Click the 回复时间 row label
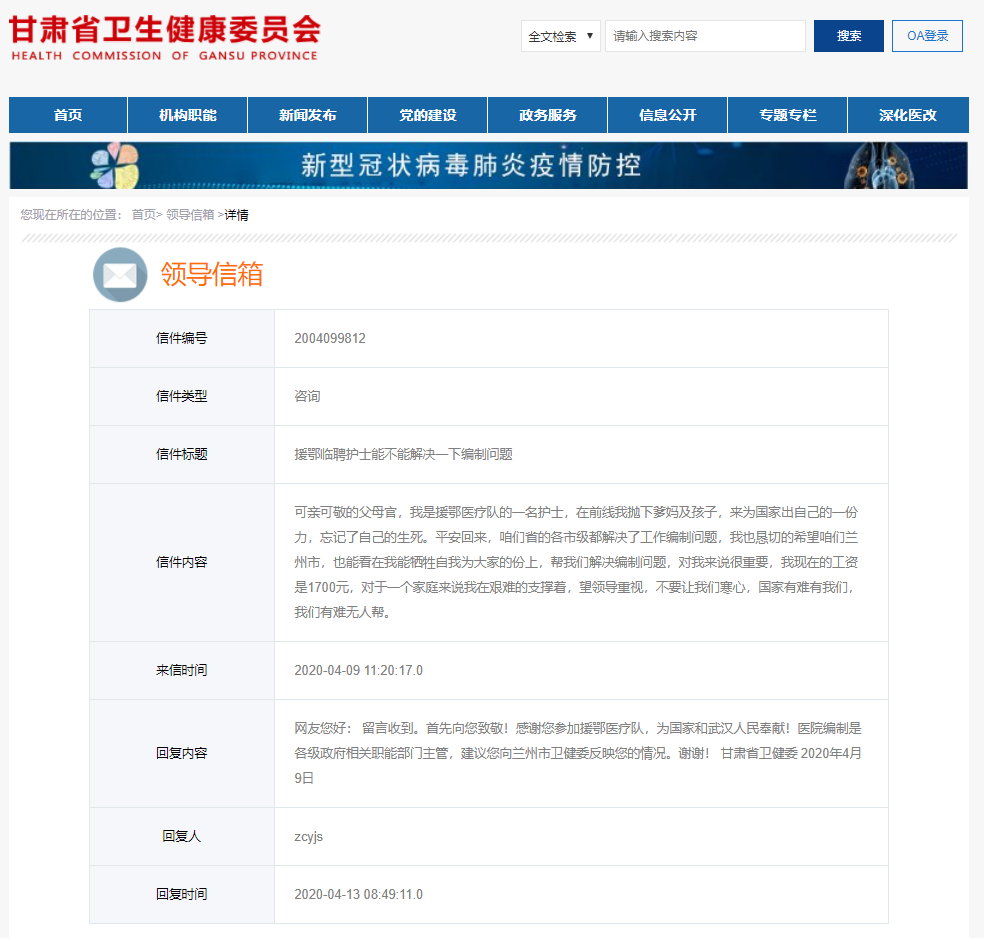Screen dimensions: 984x938 [x=181, y=894]
